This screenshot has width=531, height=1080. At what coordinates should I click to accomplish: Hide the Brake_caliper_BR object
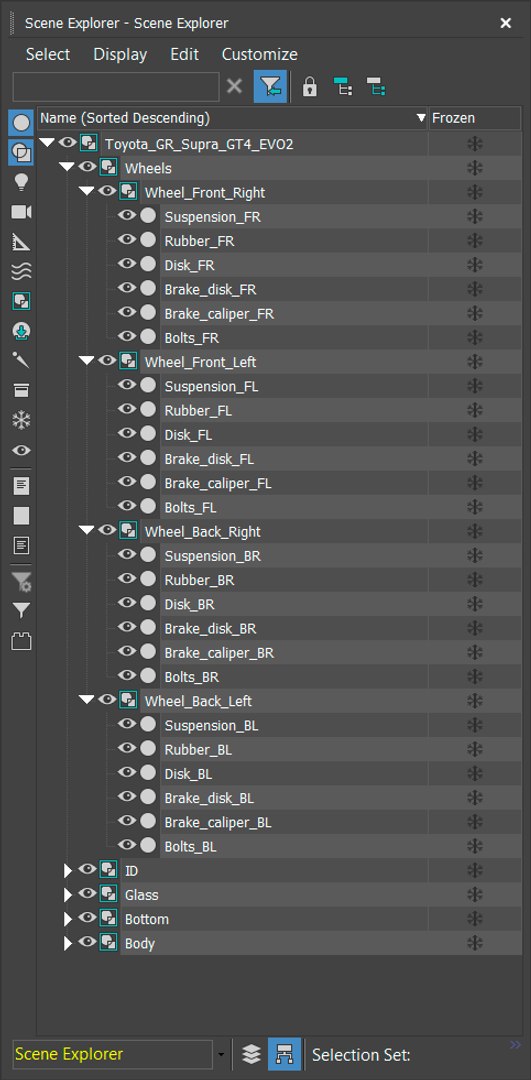[127, 652]
